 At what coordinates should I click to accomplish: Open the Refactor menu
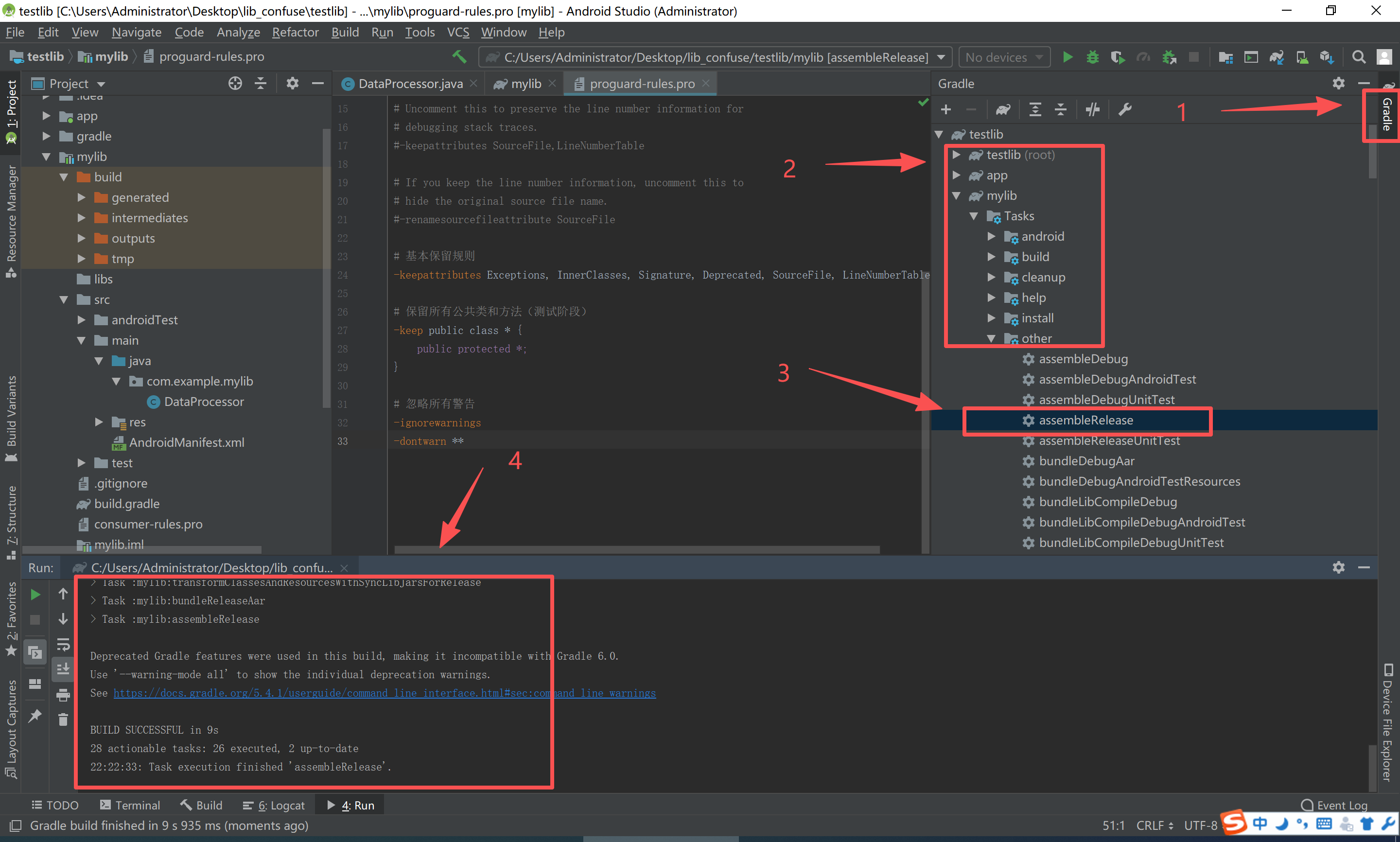[295, 33]
